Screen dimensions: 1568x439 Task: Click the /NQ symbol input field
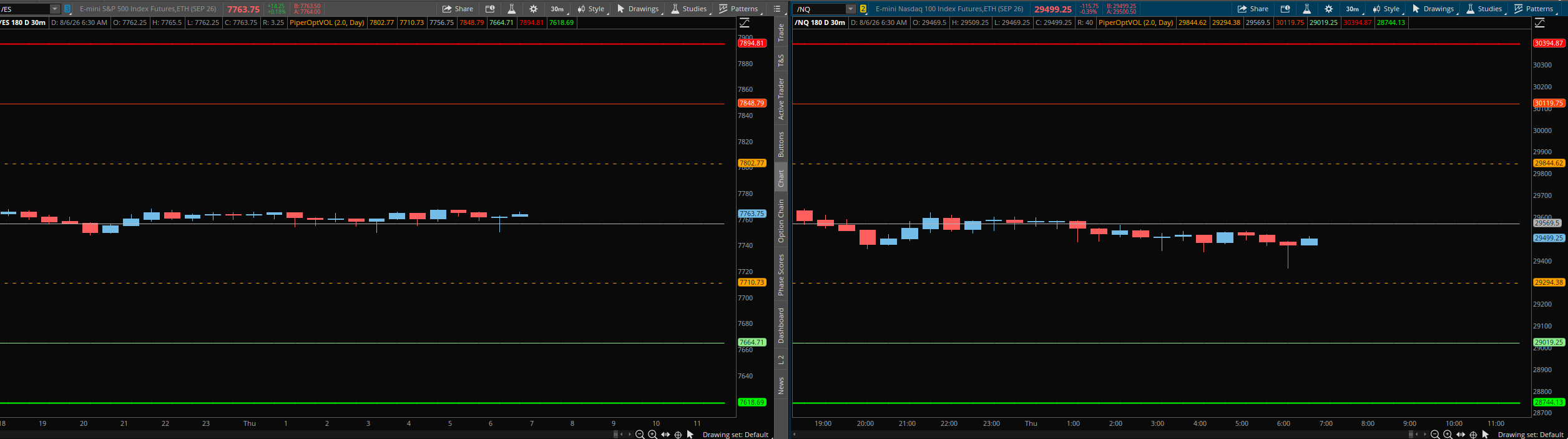(x=820, y=9)
